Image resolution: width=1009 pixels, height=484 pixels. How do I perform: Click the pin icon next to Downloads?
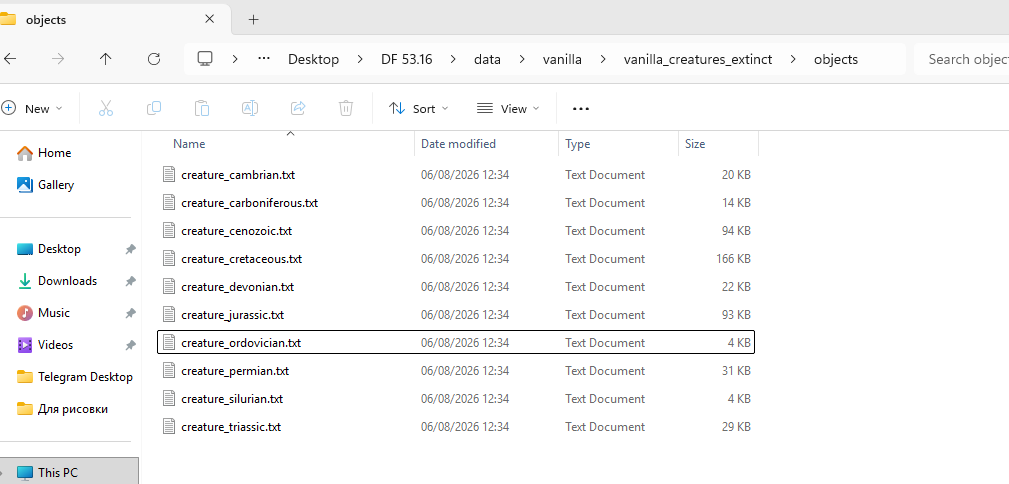click(130, 281)
